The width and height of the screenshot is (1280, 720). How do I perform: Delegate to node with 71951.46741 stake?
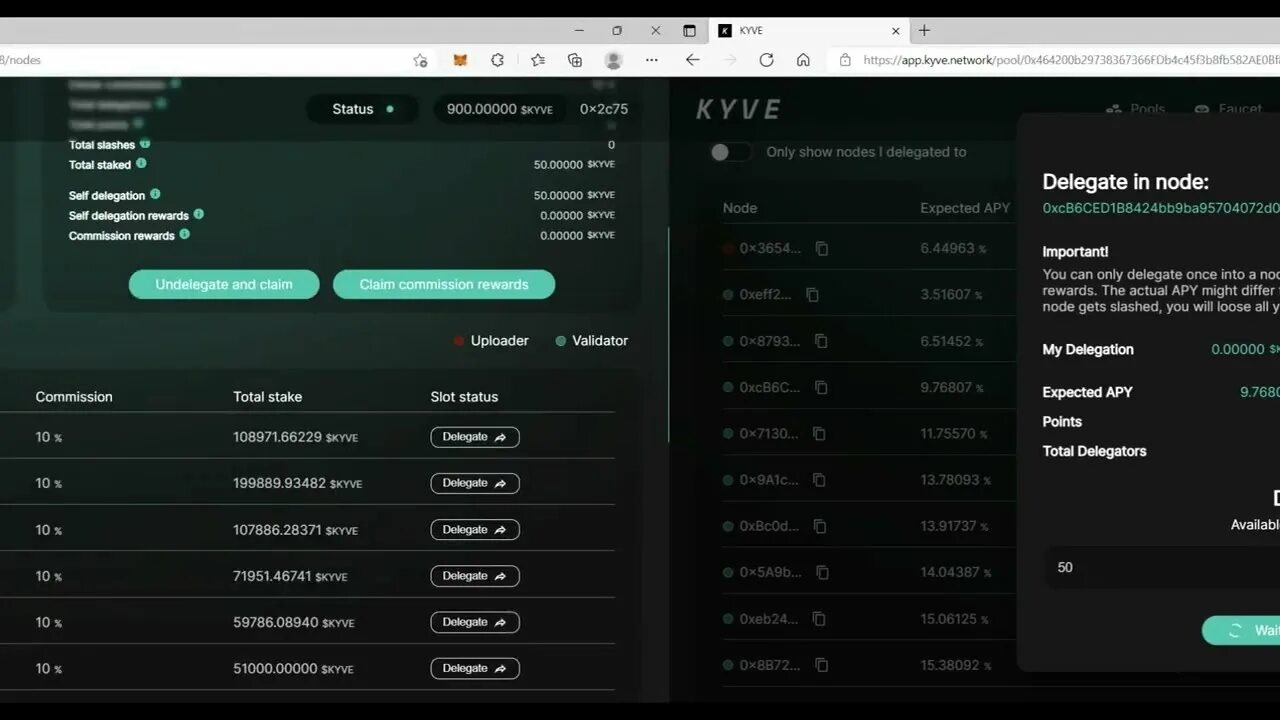(475, 576)
